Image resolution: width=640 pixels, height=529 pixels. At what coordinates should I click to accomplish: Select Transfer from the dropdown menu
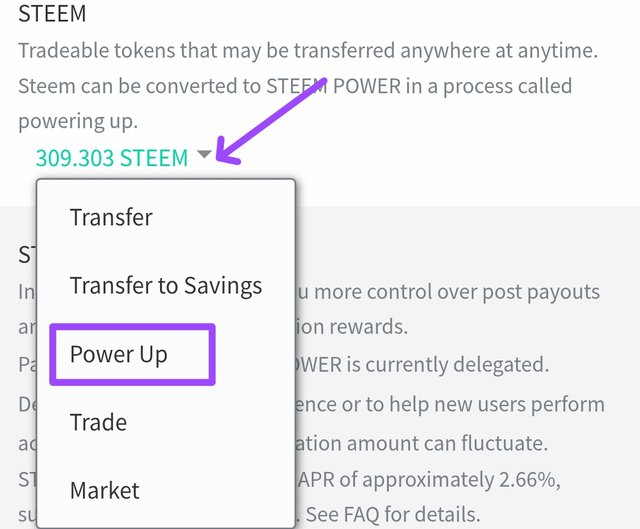pos(111,217)
